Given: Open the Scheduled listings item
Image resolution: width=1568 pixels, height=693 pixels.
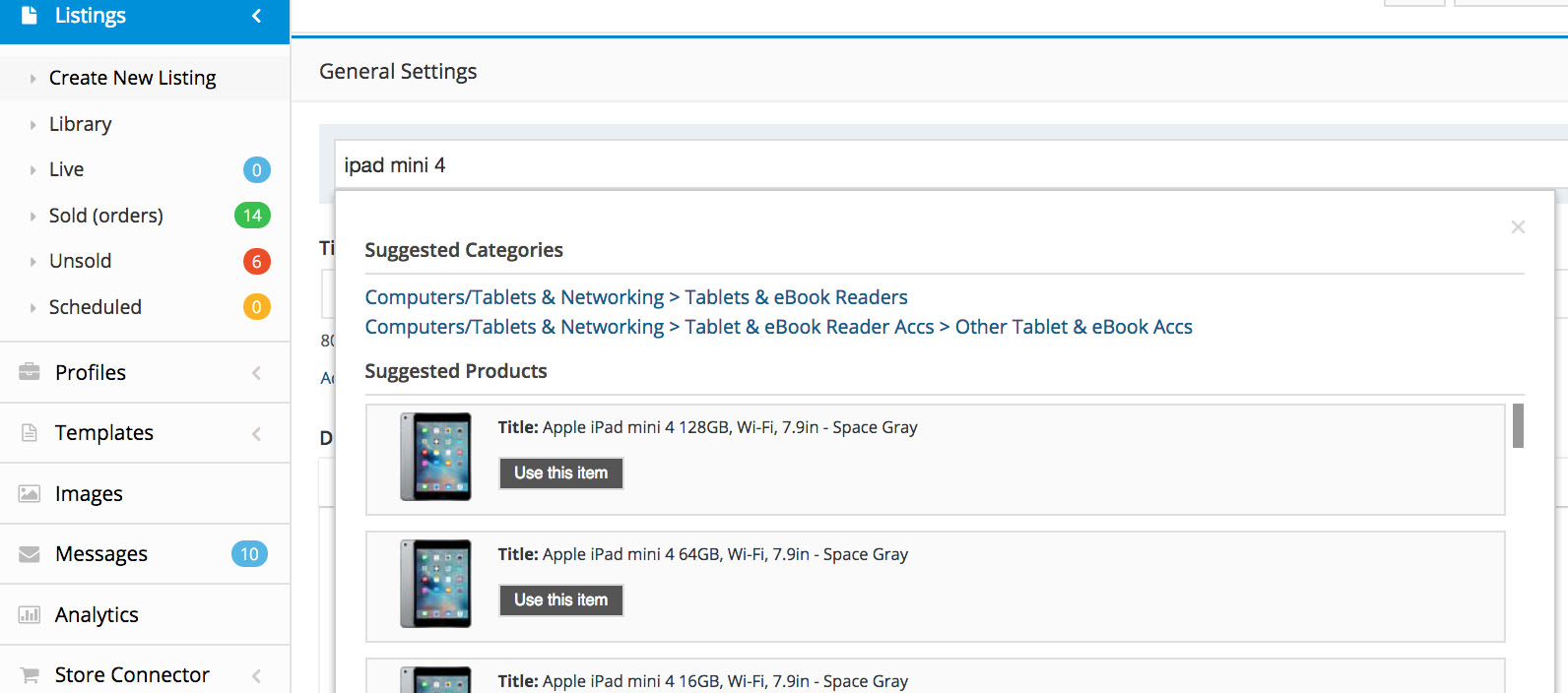Looking at the screenshot, I should pyautogui.click(x=95, y=307).
